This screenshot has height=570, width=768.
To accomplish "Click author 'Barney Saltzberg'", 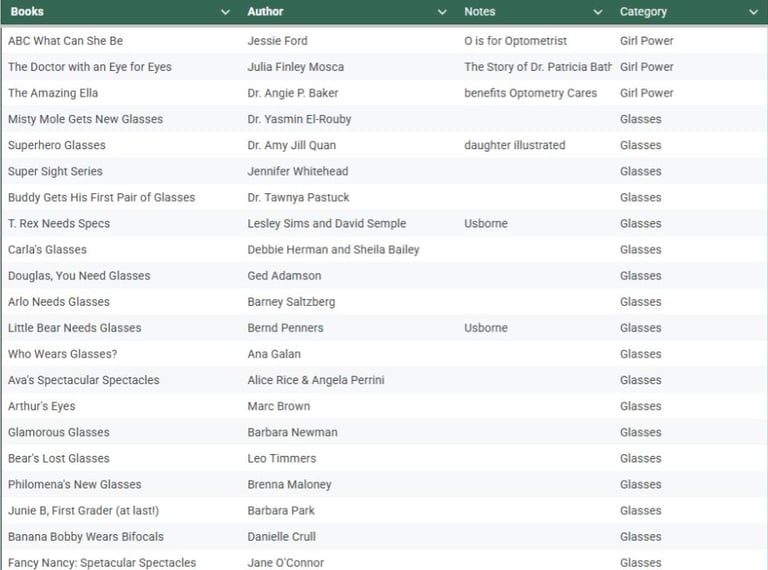I will (291, 302).
